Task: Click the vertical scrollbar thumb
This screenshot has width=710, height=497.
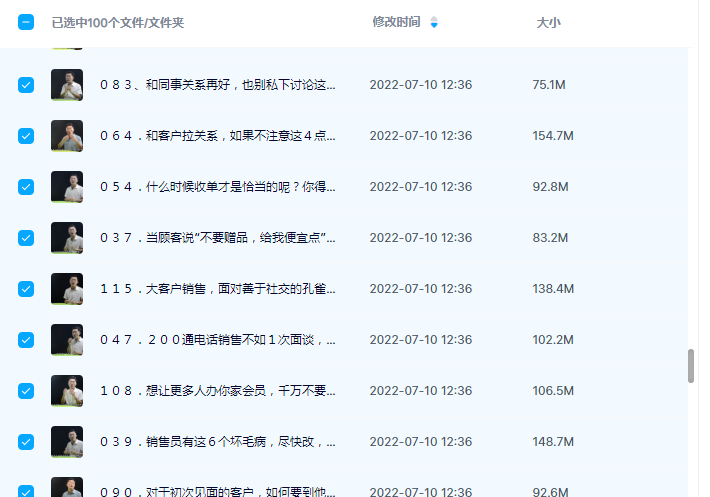Action: (x=690, y=366)
